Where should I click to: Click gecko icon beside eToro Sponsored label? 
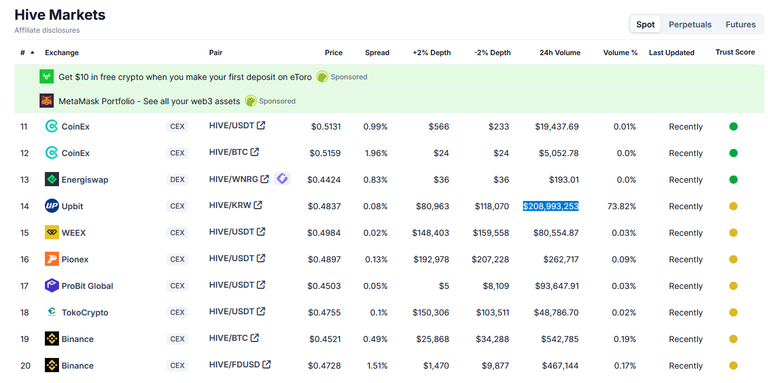click(x=322, y=76)
